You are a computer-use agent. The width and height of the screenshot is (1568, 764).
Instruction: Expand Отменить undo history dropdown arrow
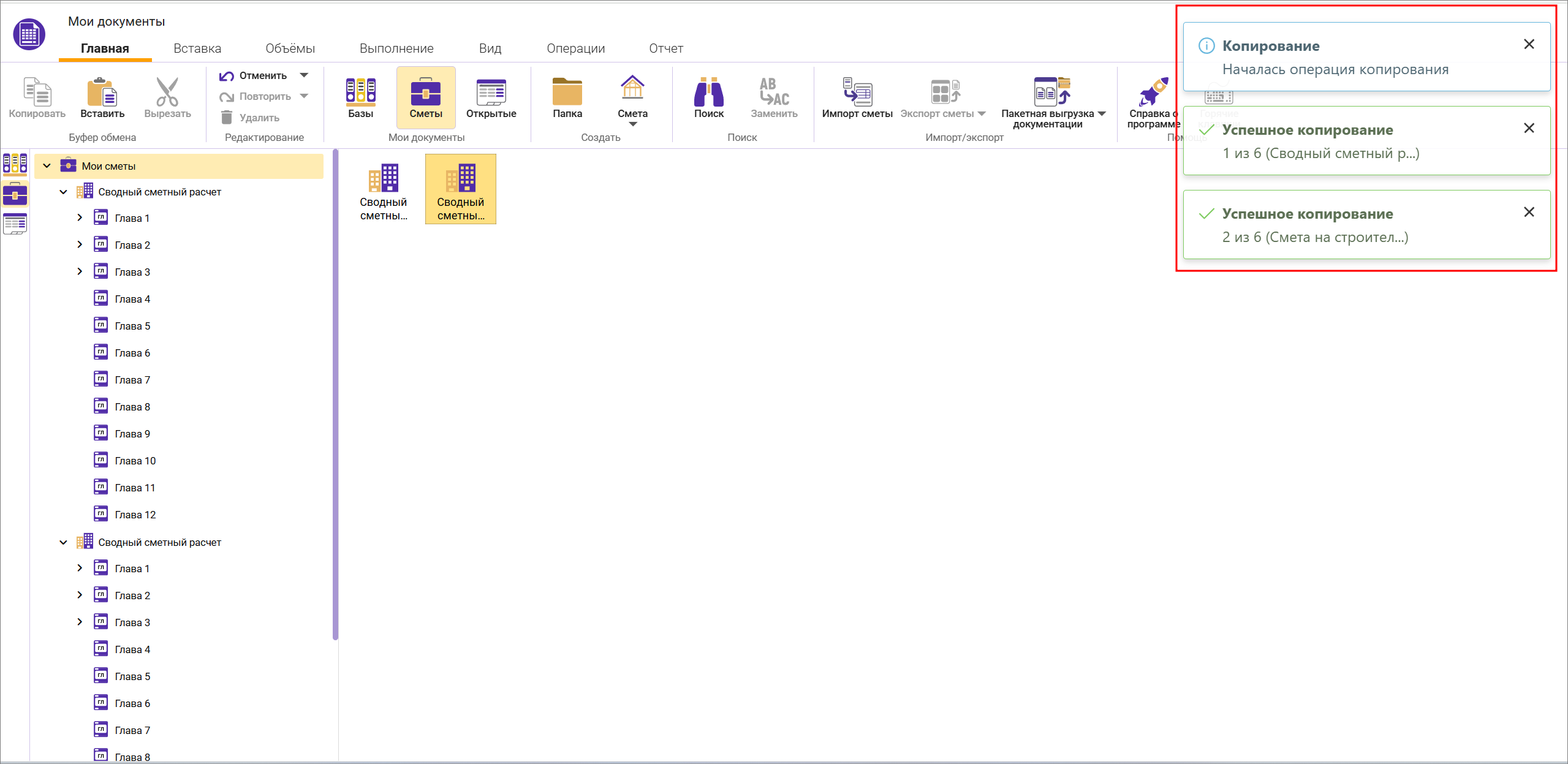(x=305, y=75)
